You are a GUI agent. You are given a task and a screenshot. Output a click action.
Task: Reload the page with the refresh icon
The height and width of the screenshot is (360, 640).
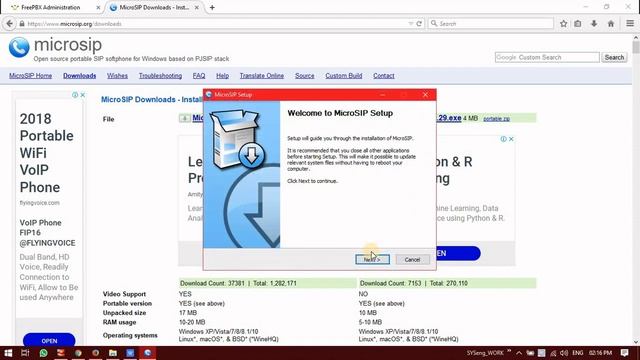419,24
